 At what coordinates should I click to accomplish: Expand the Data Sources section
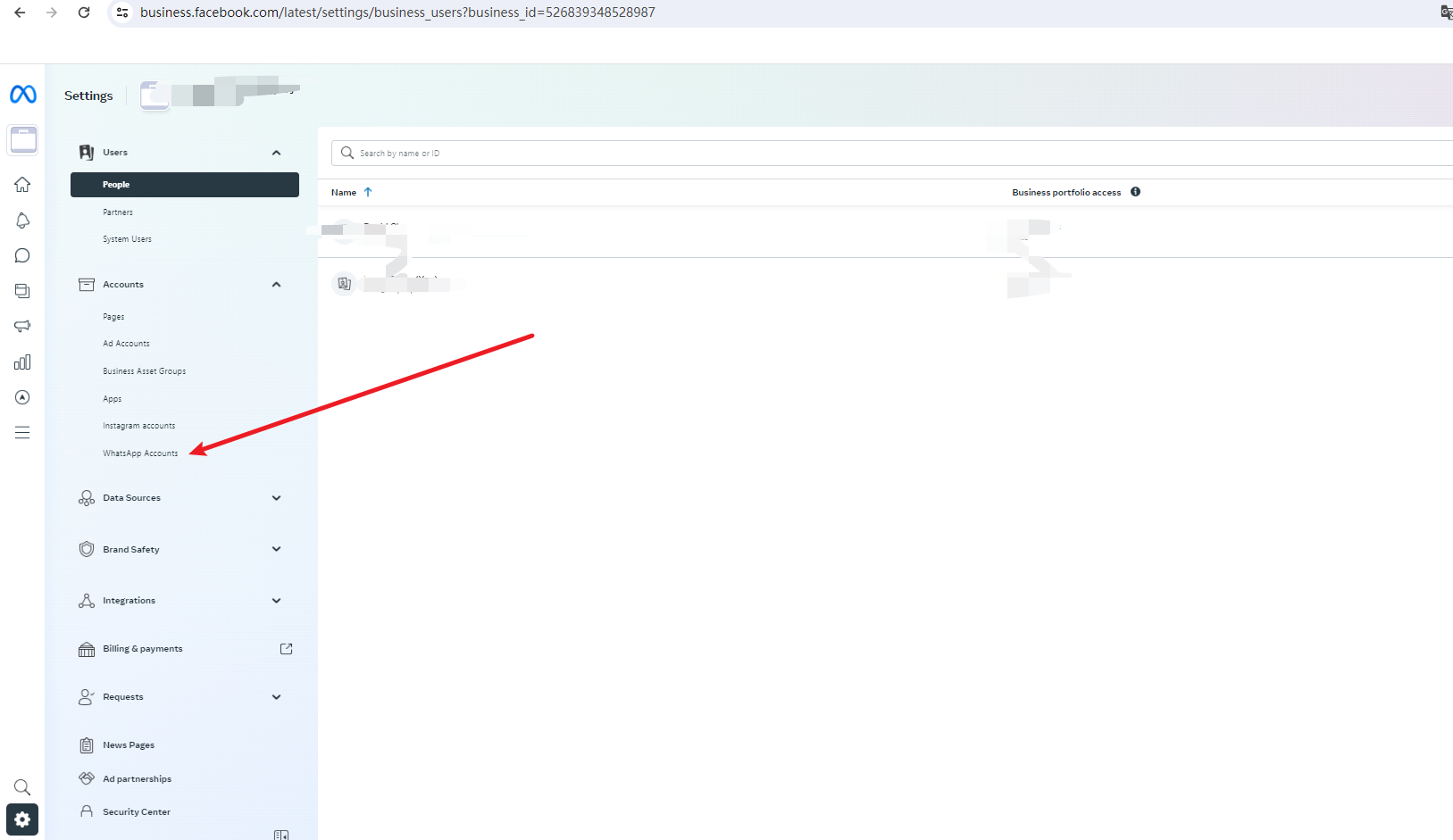click(x=276, y=498)
